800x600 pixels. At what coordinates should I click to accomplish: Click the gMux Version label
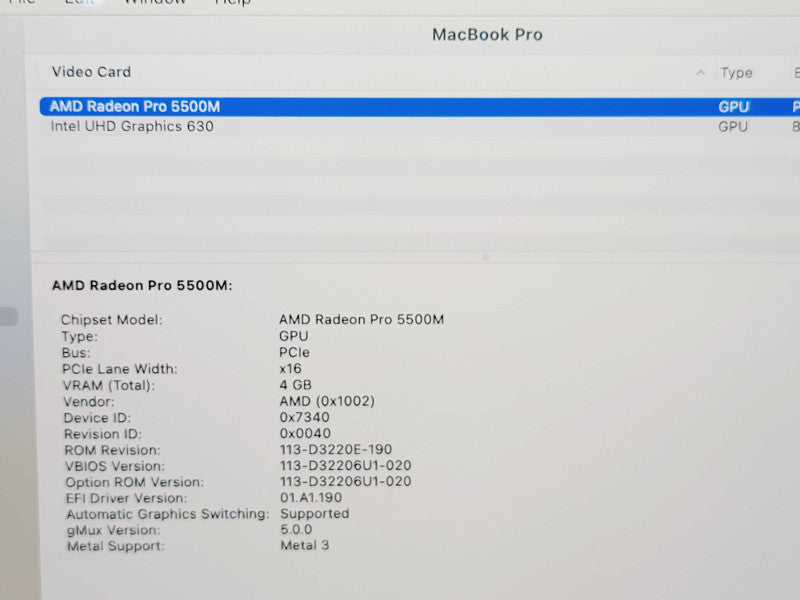[113, 530]
